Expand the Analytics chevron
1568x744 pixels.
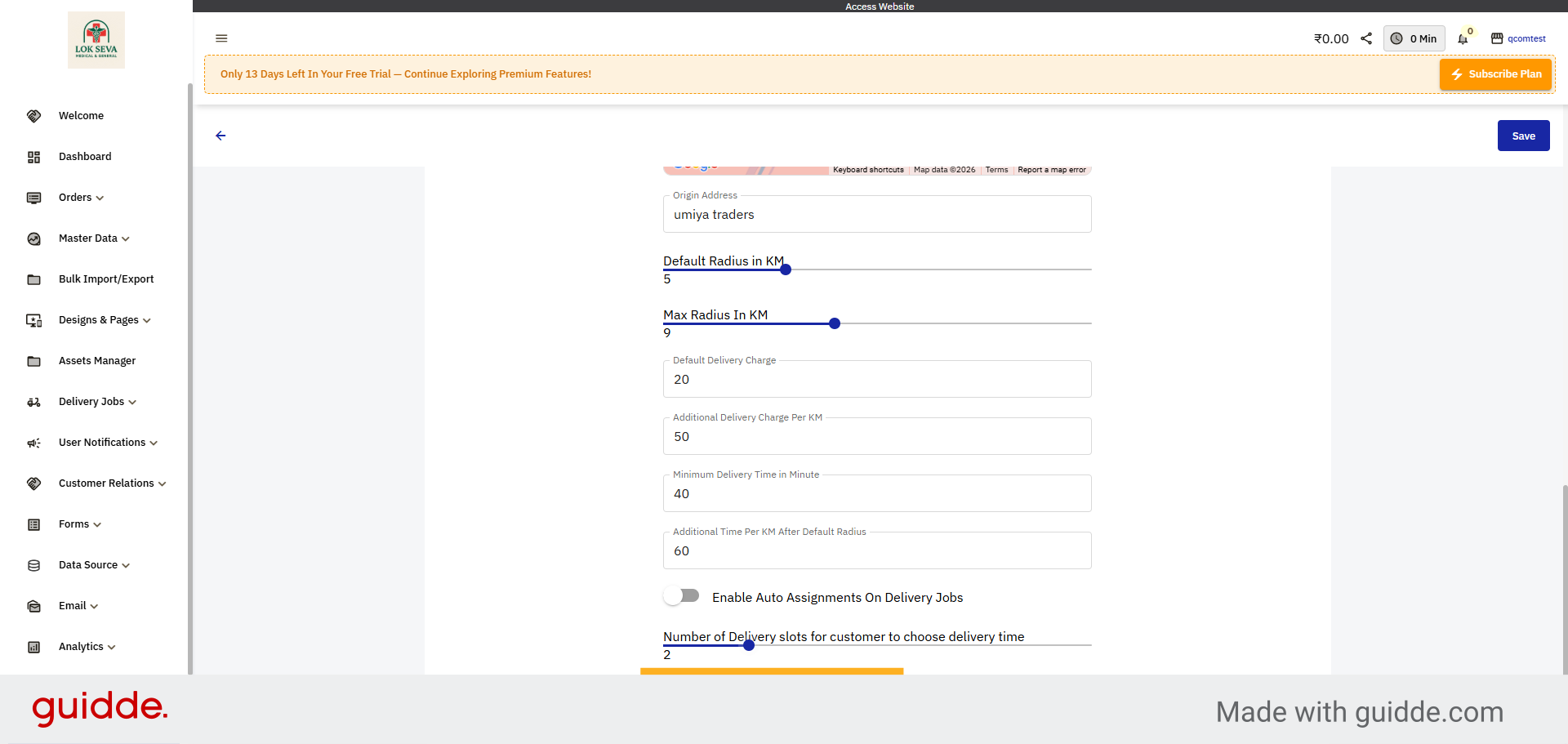coord(112,648)
